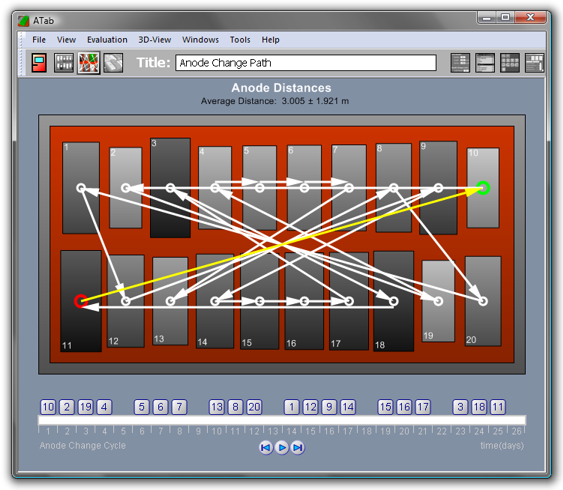Click the second layout icon right of title
The image size is (563, 490).
[485, 63]
